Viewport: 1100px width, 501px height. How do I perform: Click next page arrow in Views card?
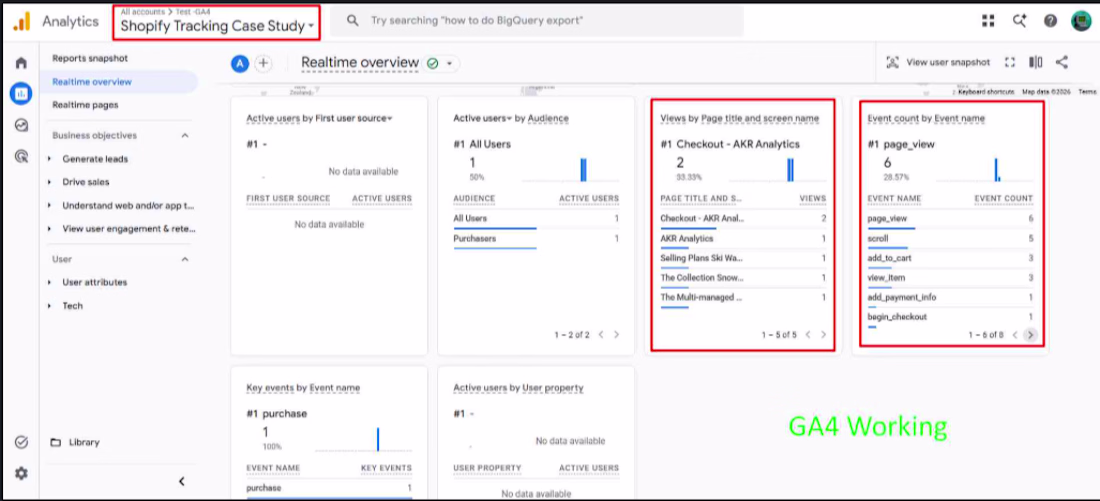pos(824,335)
